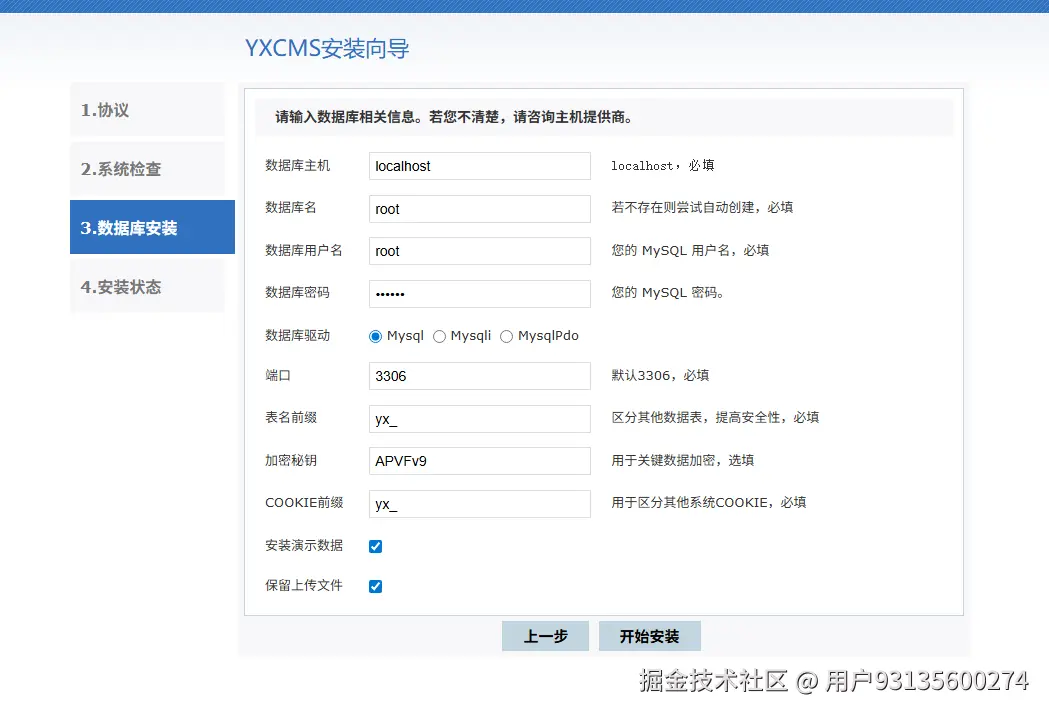The height and width of the screenshot is (715, 1049).
Task: Click the hint 区分其他数据表,提高安全性,必填
Action: click(x=715, y=417)
